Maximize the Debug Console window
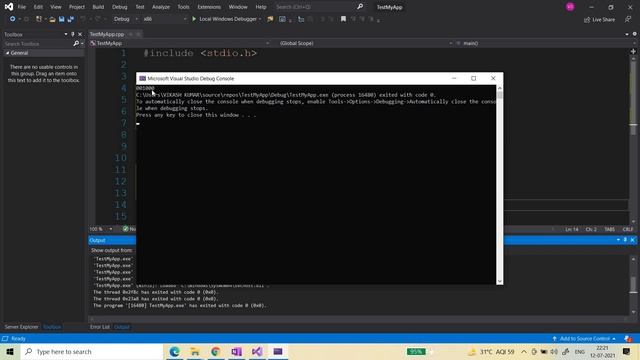Image resolution: width=640 pixels, height=360 pixels. (x=473, y=78)
